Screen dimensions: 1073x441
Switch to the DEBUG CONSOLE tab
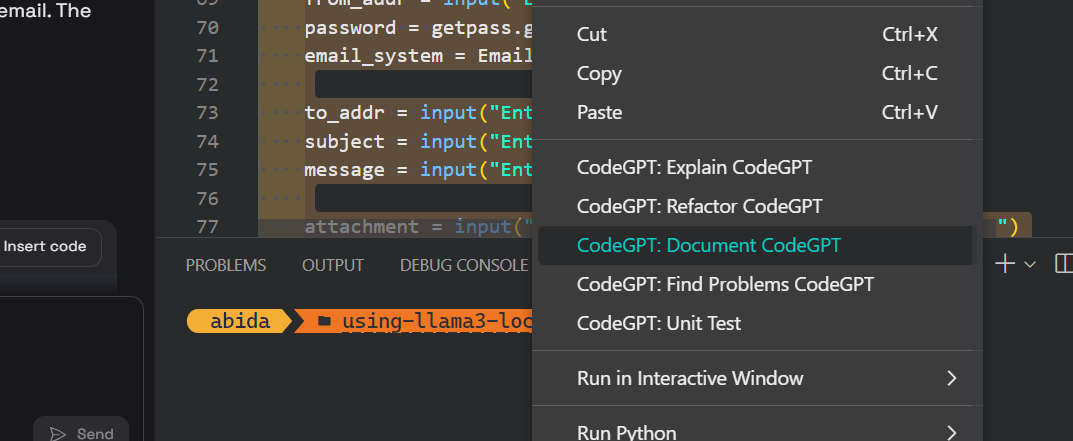coord(463,265)
